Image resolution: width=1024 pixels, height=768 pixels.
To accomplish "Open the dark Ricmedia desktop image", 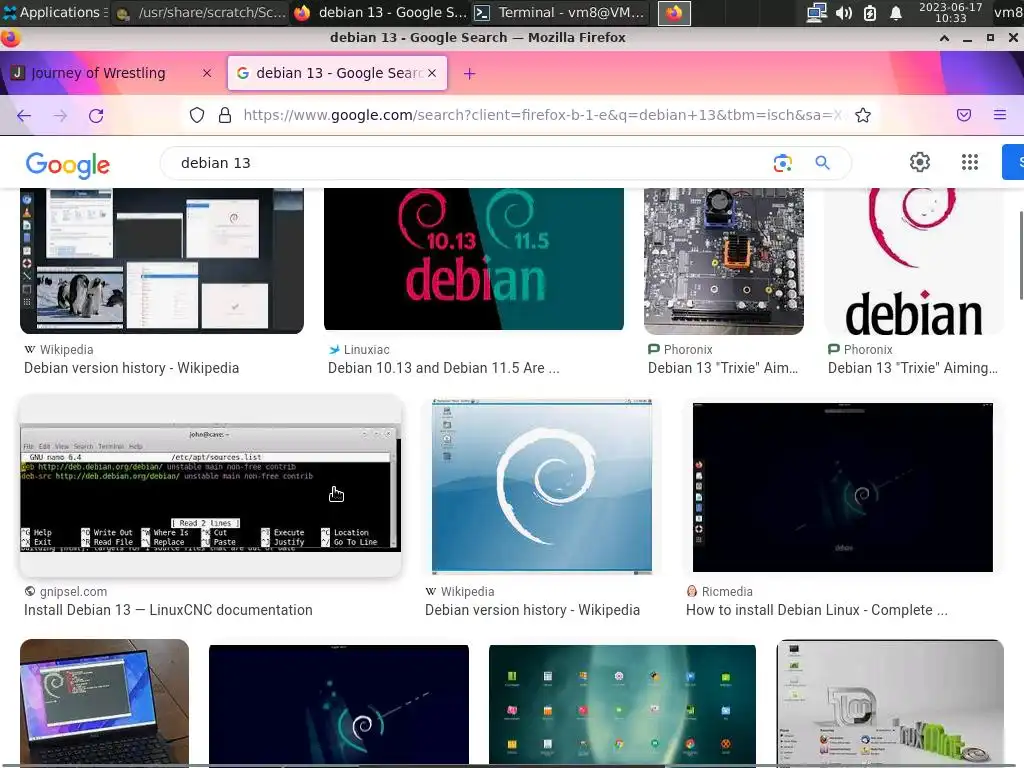I will (x=842, y=487).
